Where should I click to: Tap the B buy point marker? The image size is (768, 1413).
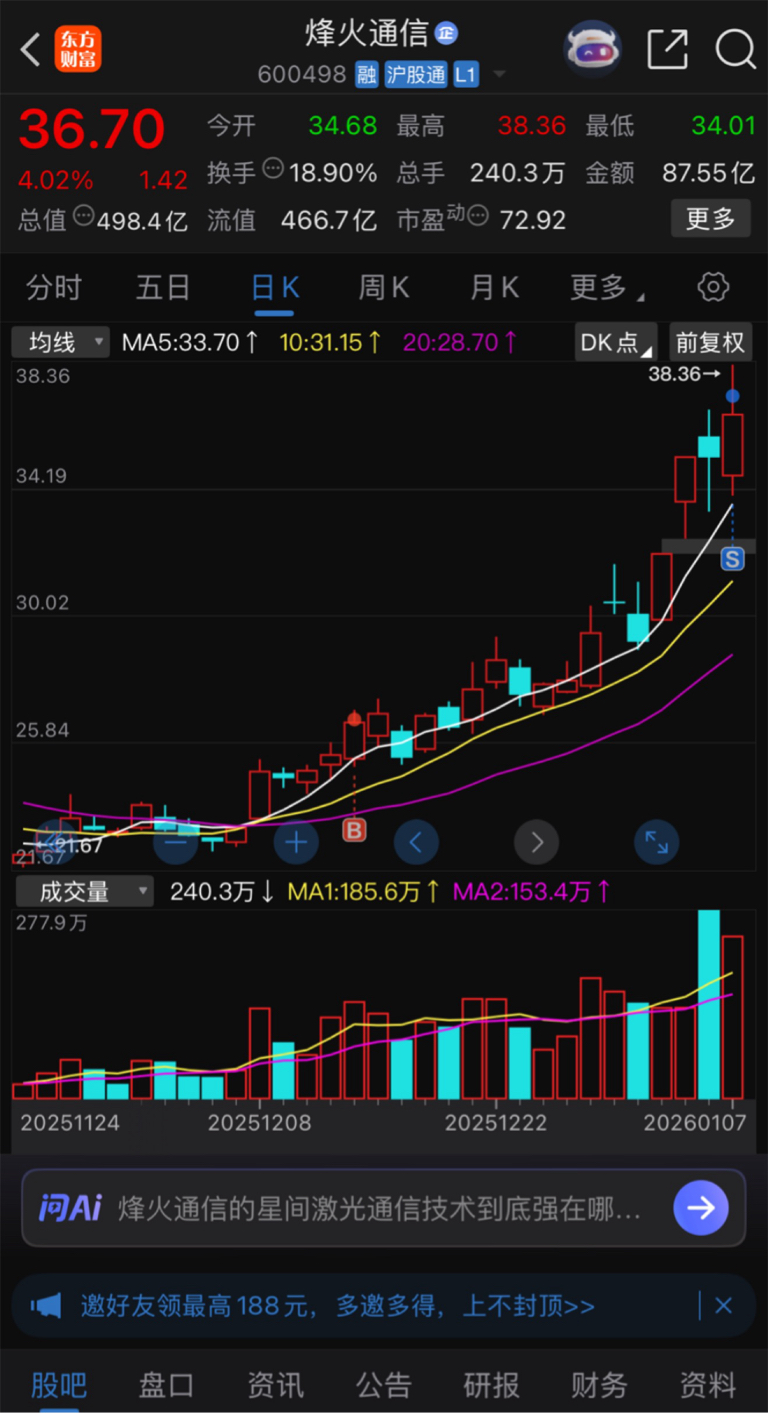point(354,830)
